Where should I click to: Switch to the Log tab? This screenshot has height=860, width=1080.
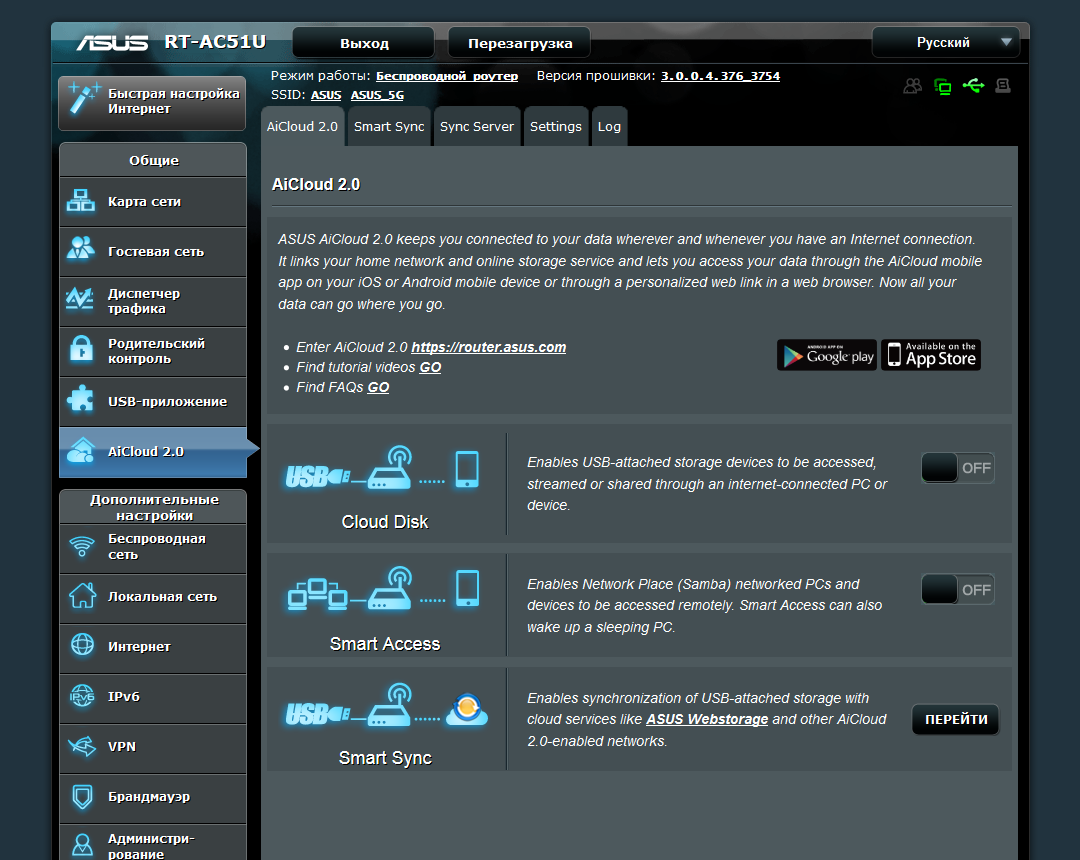(x=609, y=127)
